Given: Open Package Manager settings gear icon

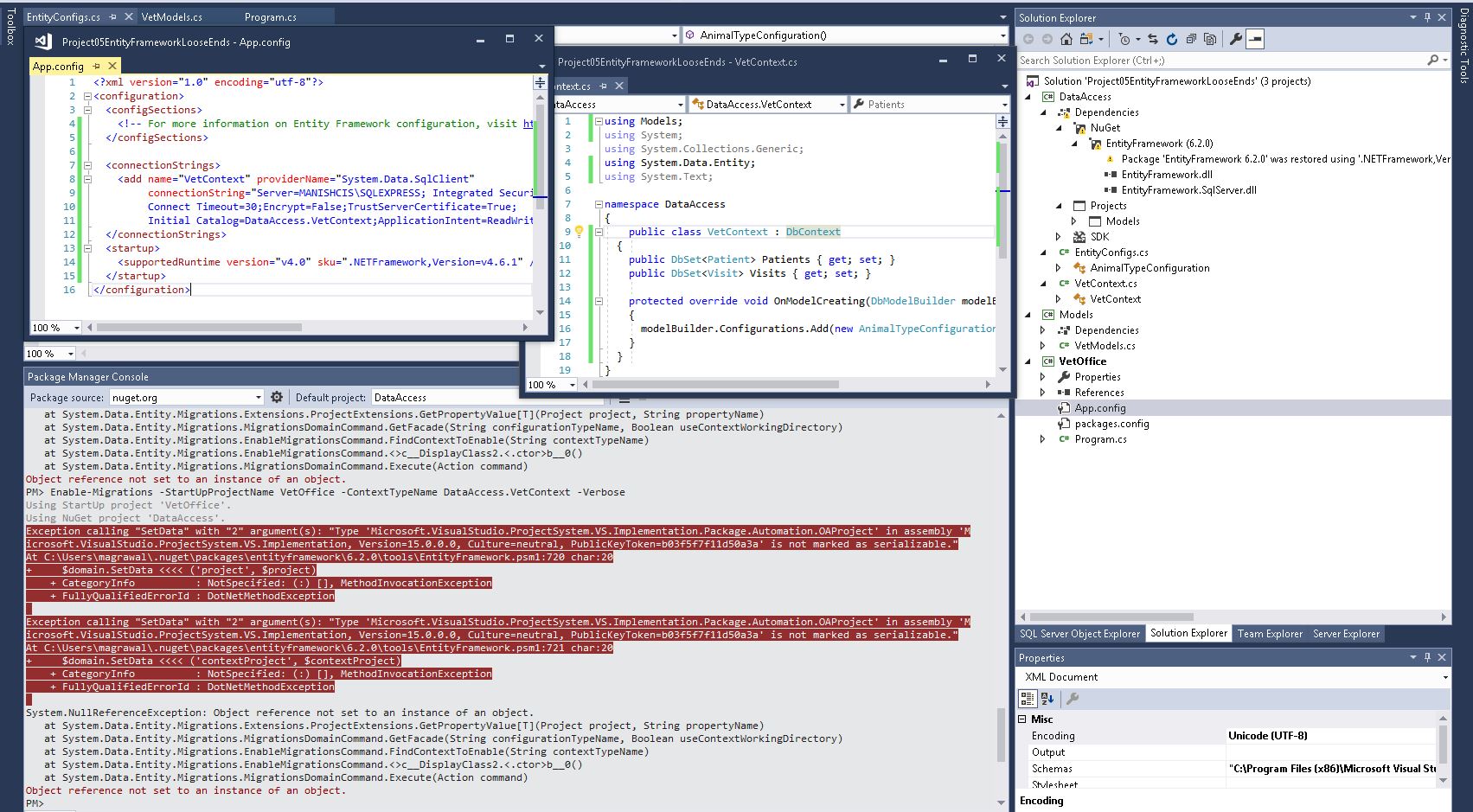Looking at the screenshot, I should coord(277,397).
